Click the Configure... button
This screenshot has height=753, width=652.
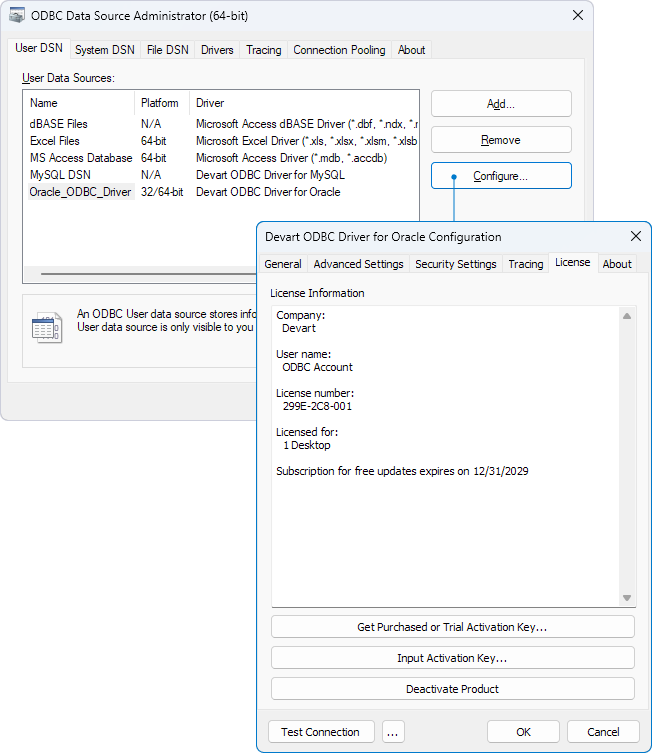[x=501, y=176]
